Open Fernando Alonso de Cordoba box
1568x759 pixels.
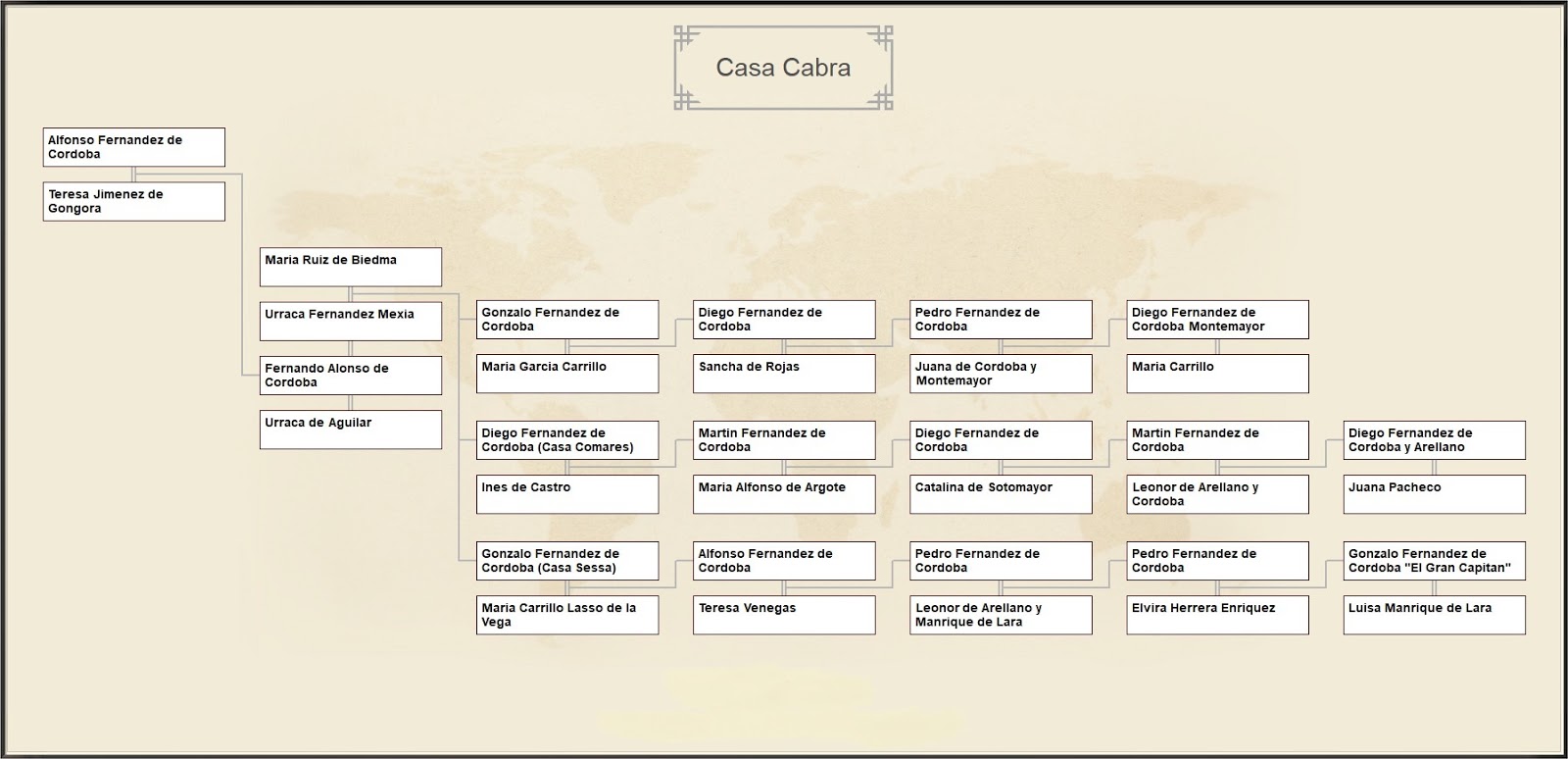click(x=351, y=375)
